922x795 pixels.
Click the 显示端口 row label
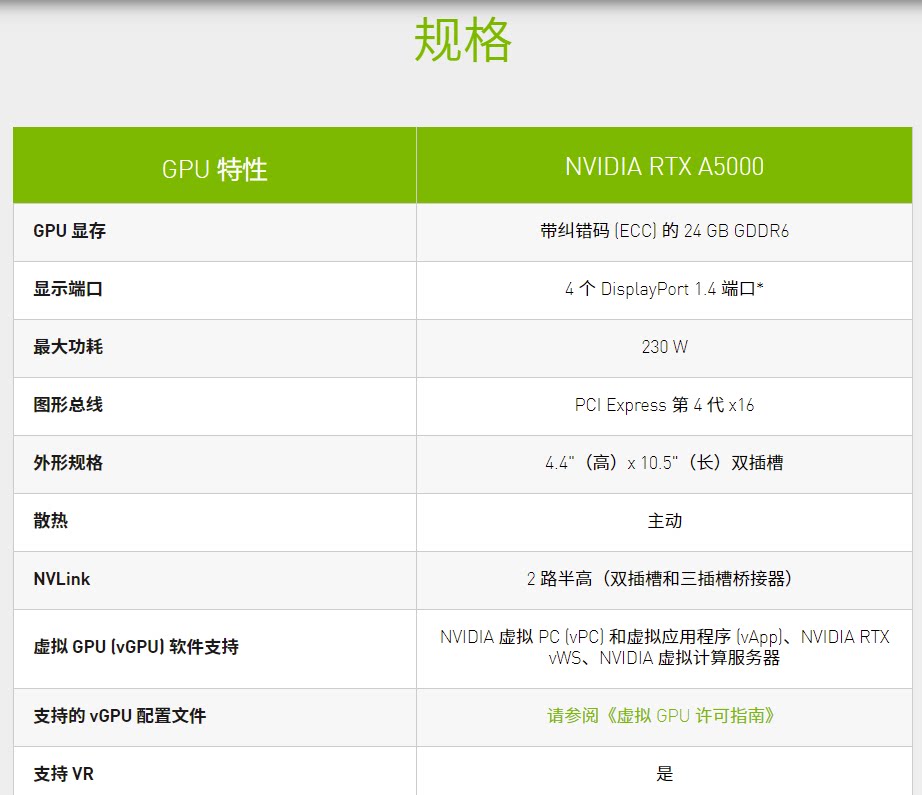68,289
